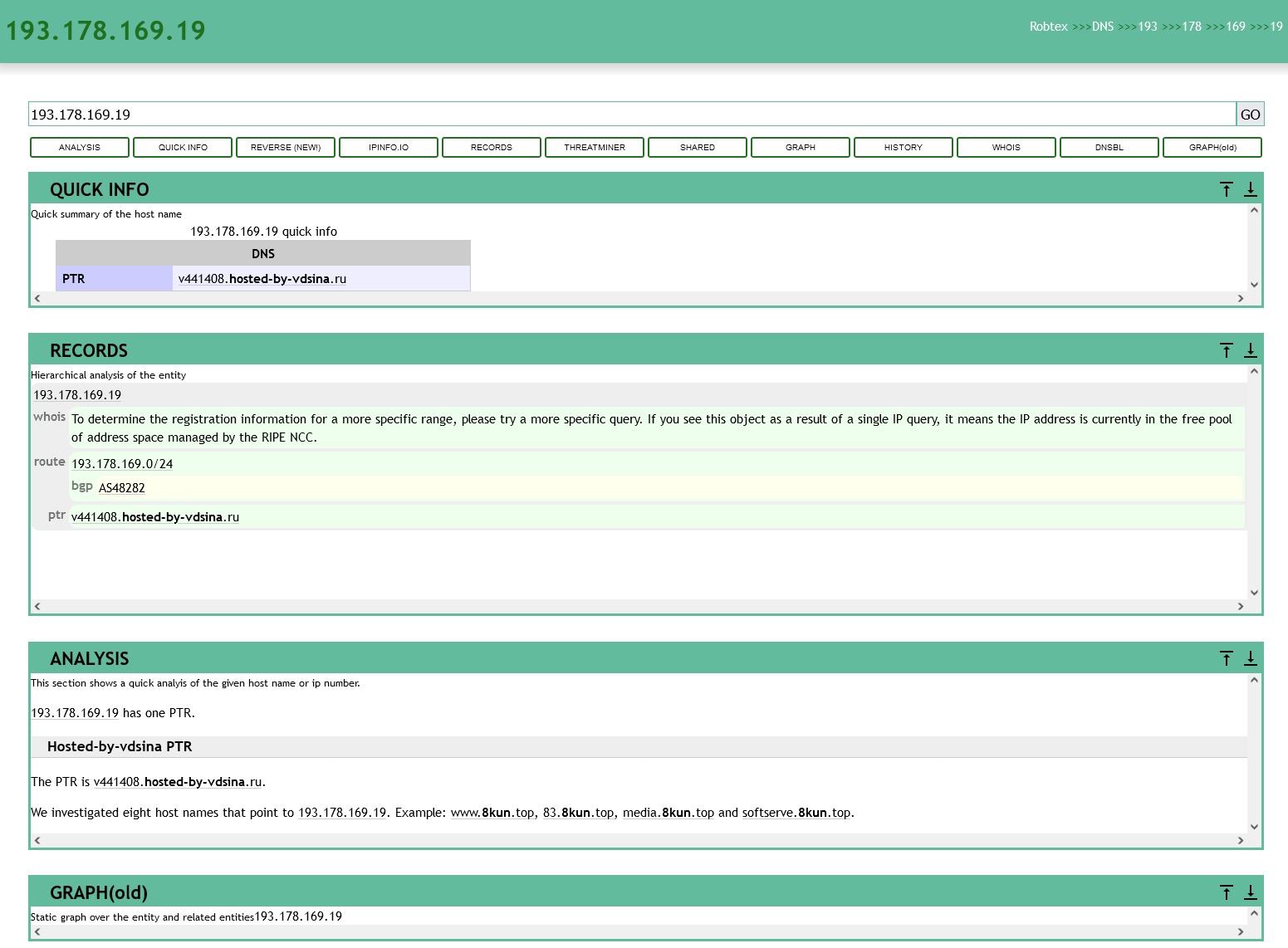Open the DNSBL tab button
This screenshot has height=948, width=1288.
coord(1109,147)
